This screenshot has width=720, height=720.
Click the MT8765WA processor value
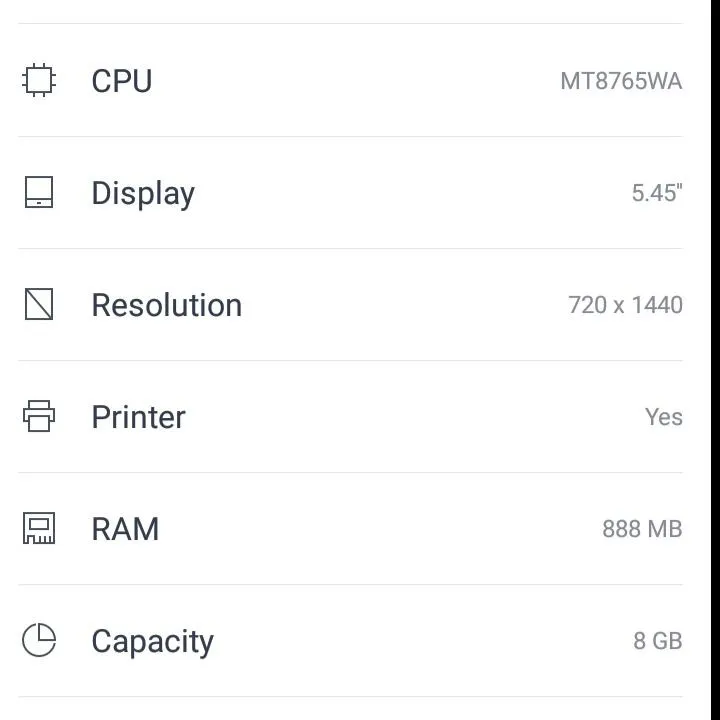[x=621, y=81]
